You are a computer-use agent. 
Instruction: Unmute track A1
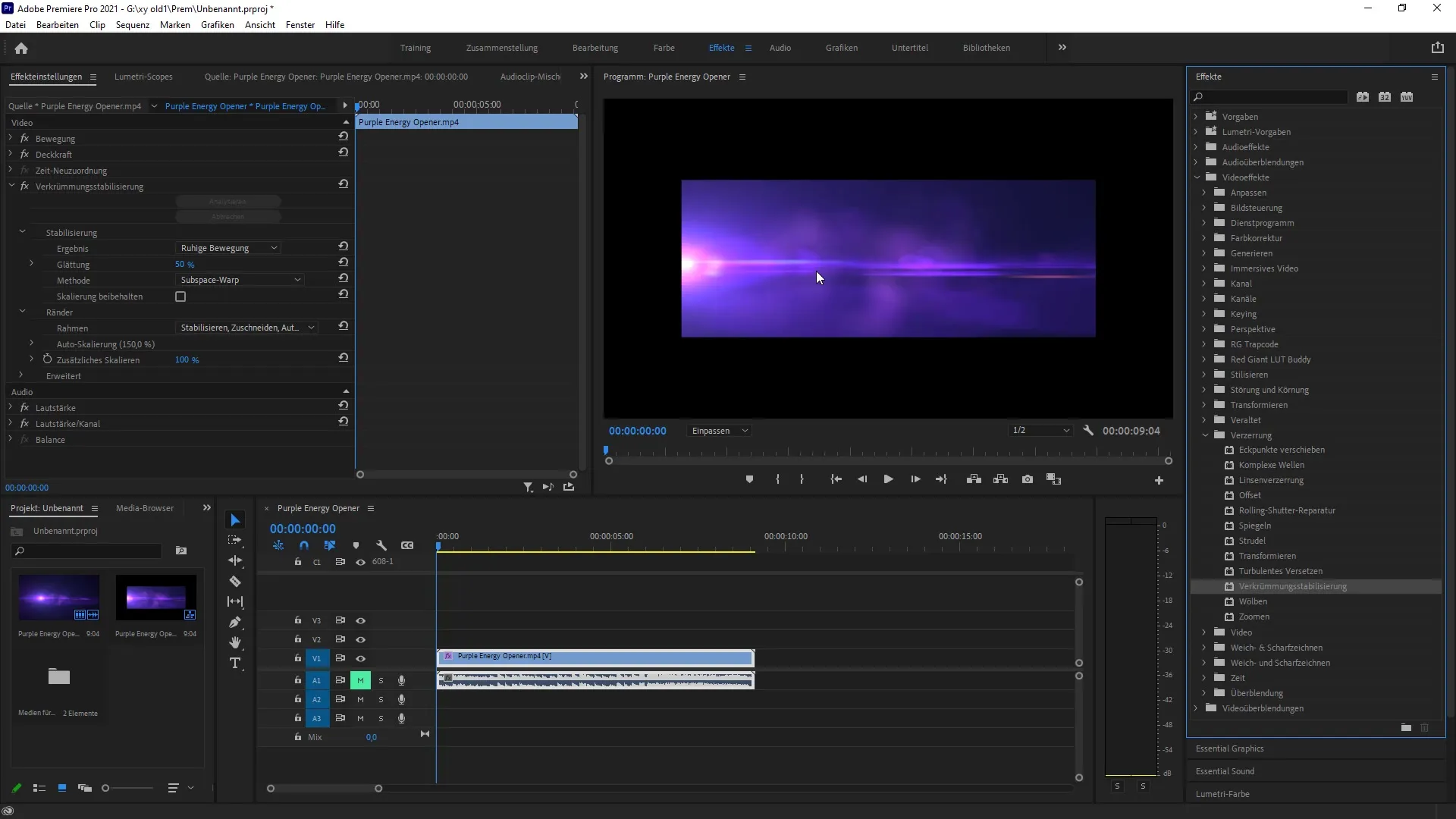361,680
